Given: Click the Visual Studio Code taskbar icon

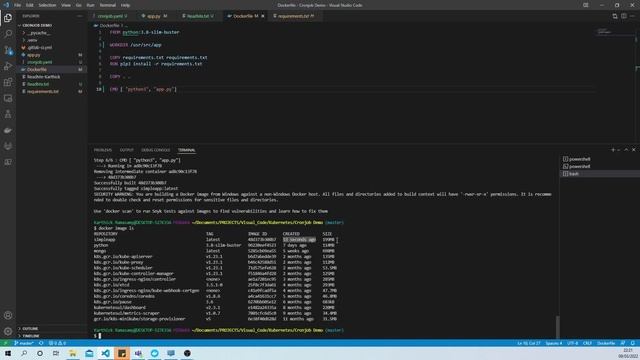Looking at the screenshot, I should click(x=105, y=353).
